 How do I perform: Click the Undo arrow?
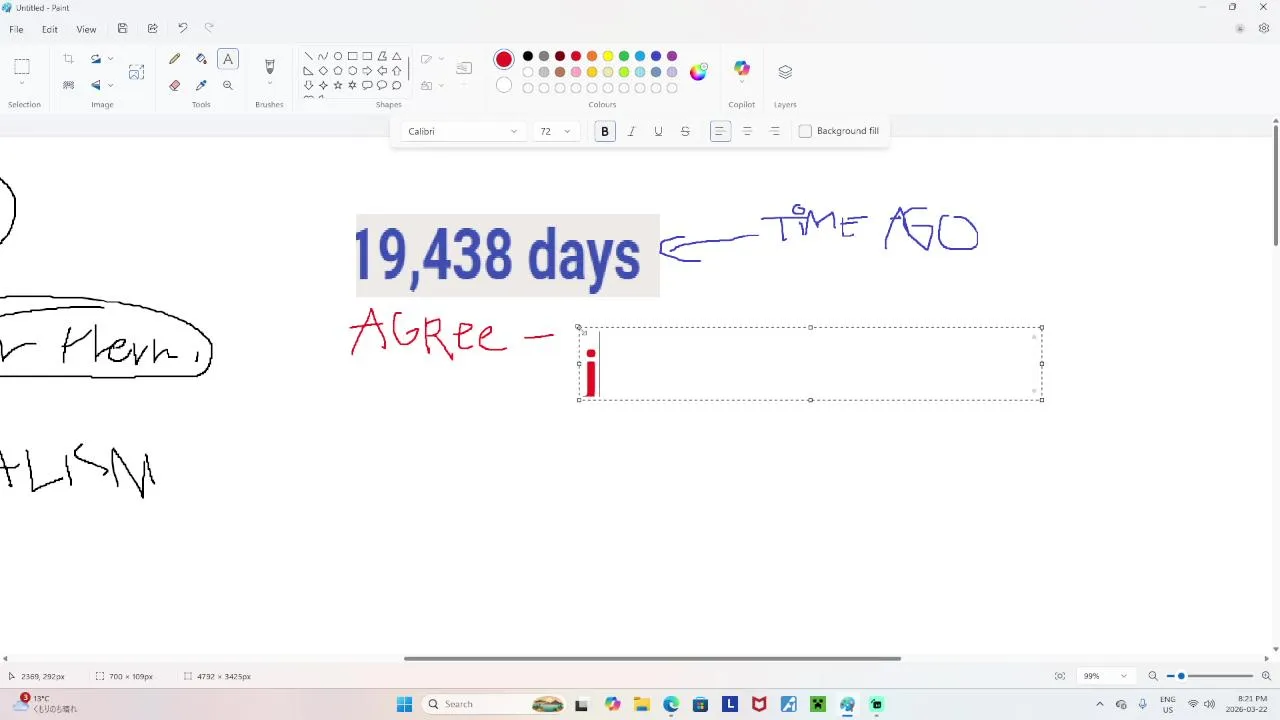[x=182, y=29]
